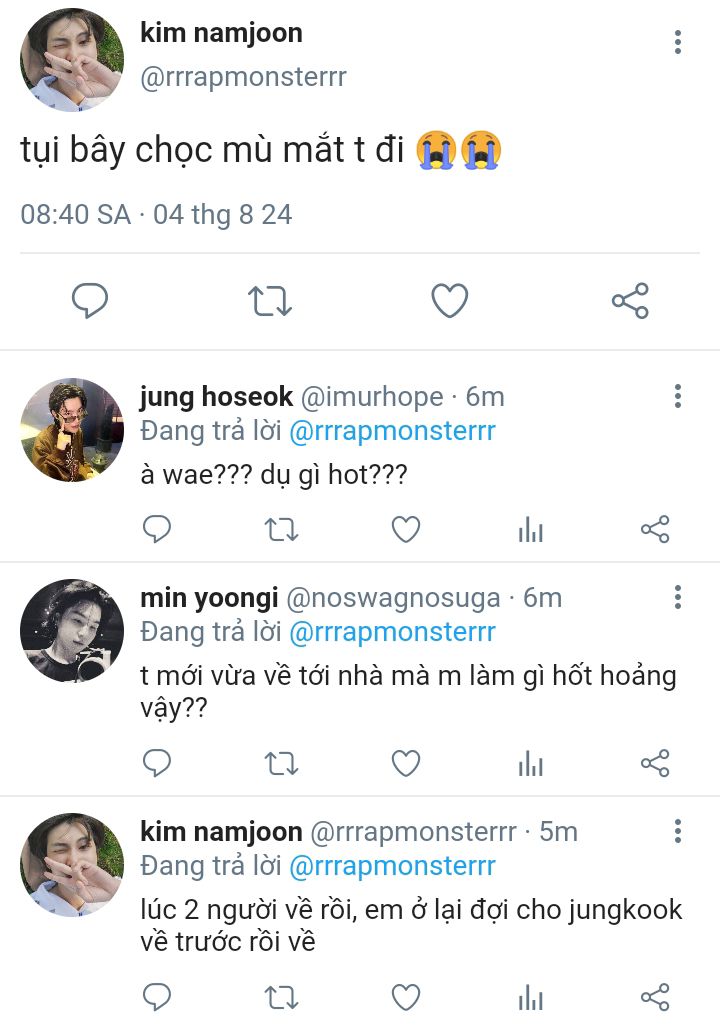The height and width of the screenshot is (1027, 720).
Task: Open @rrrapmonsterrr mention in jung hoseok's reply
Action: [392, 431]
